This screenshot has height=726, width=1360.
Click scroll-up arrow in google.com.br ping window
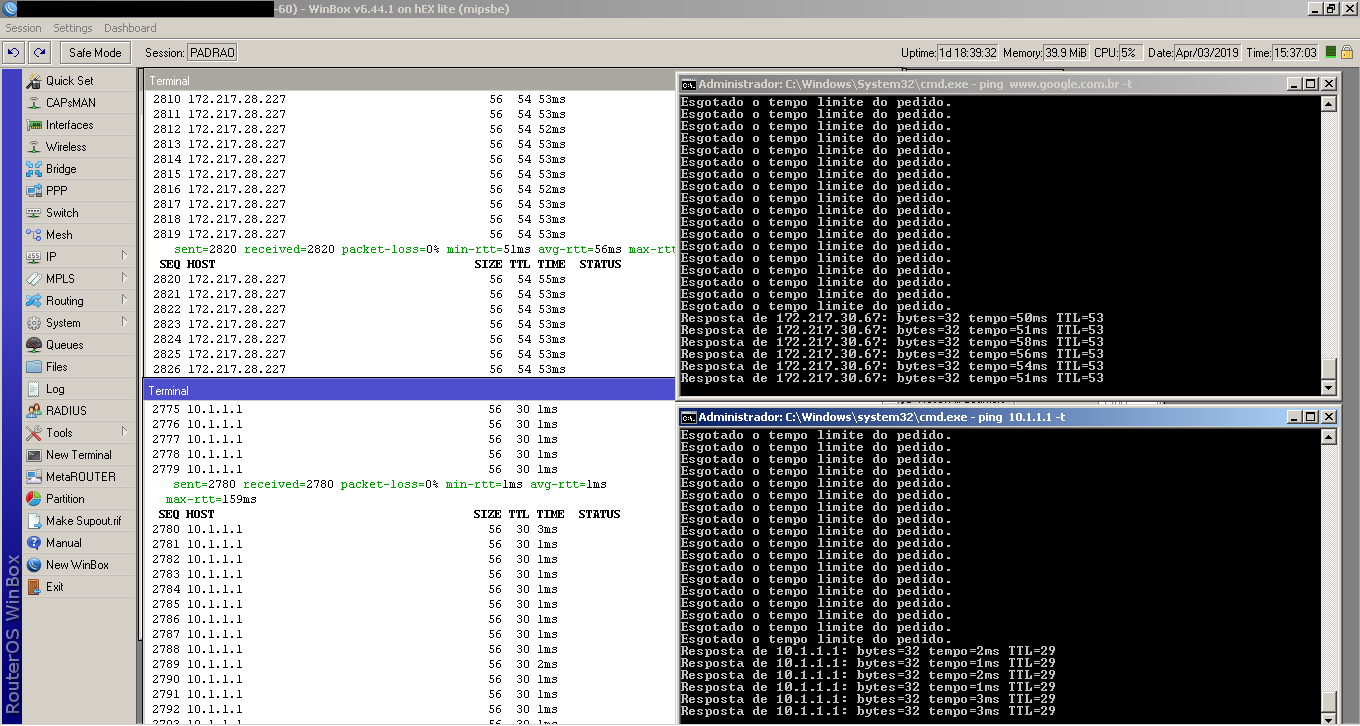[1329, 102]
